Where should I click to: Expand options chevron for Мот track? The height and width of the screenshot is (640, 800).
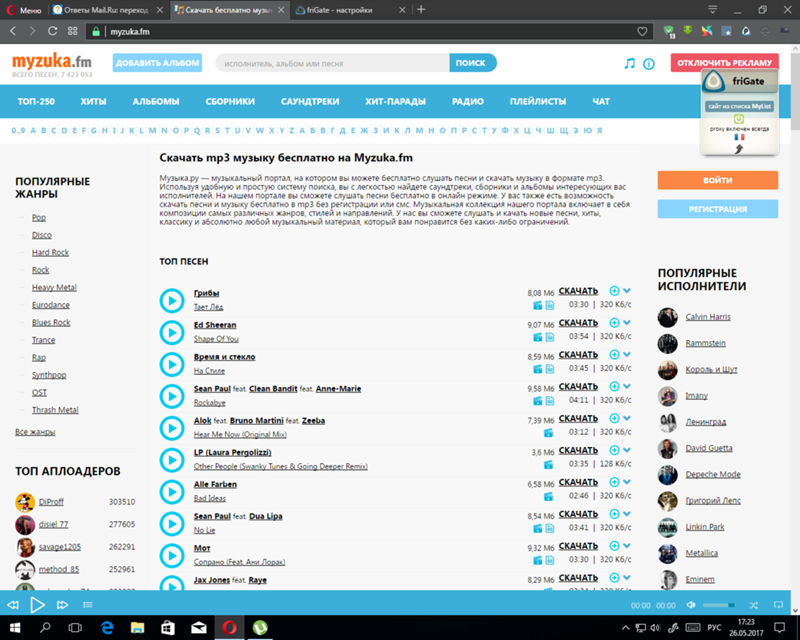(627, 546)
